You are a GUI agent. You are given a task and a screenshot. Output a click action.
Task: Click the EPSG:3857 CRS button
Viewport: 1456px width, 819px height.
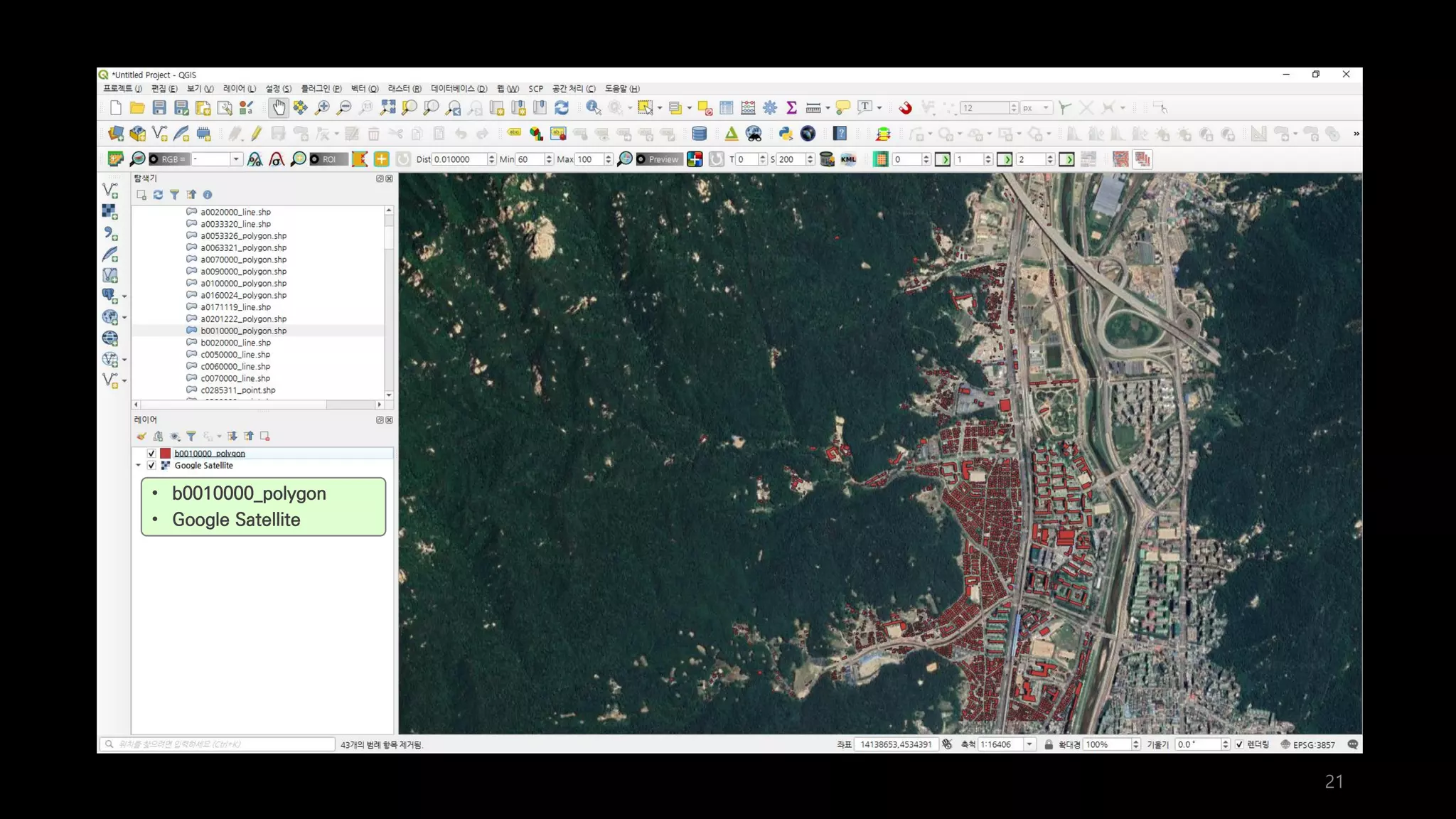click(1307, 744)
